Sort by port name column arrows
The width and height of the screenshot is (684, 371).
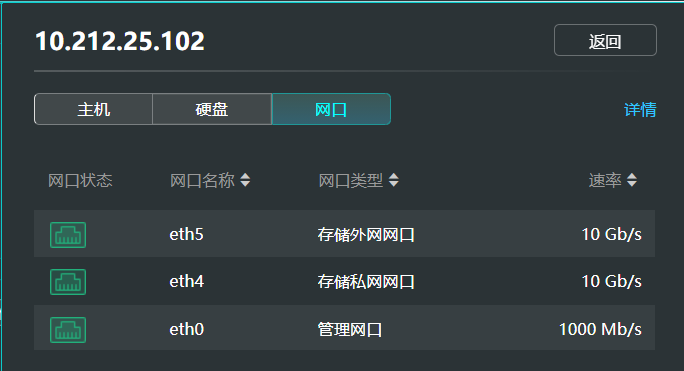click(x=245, y=180)
